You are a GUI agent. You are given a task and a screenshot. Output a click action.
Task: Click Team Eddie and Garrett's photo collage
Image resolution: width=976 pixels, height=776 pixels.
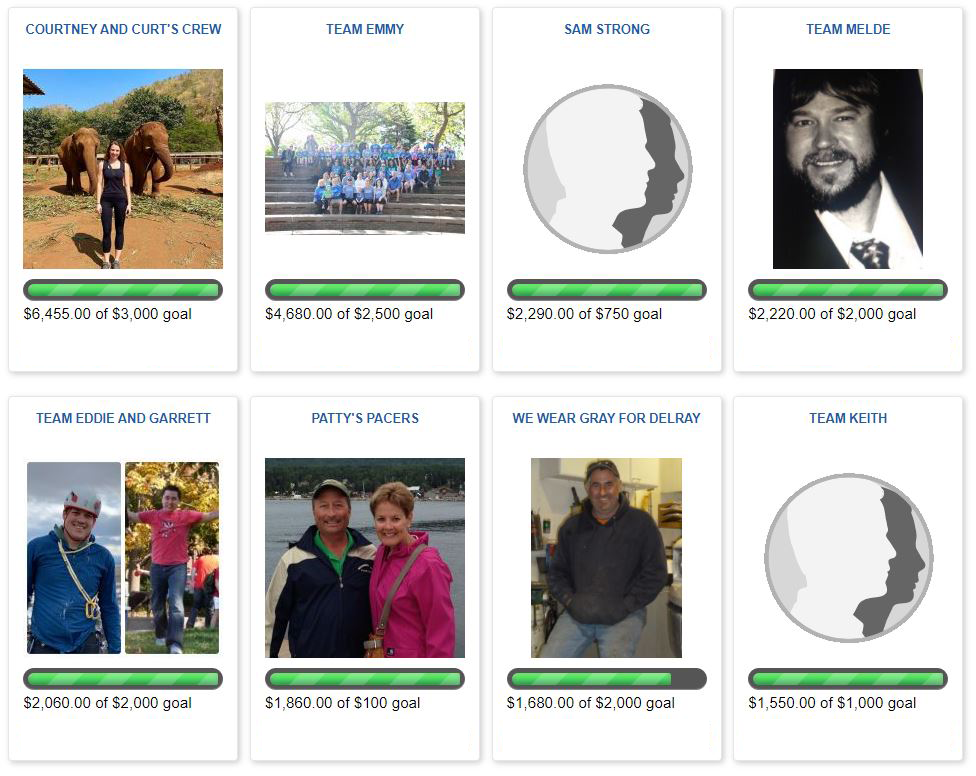coord(123,558)
